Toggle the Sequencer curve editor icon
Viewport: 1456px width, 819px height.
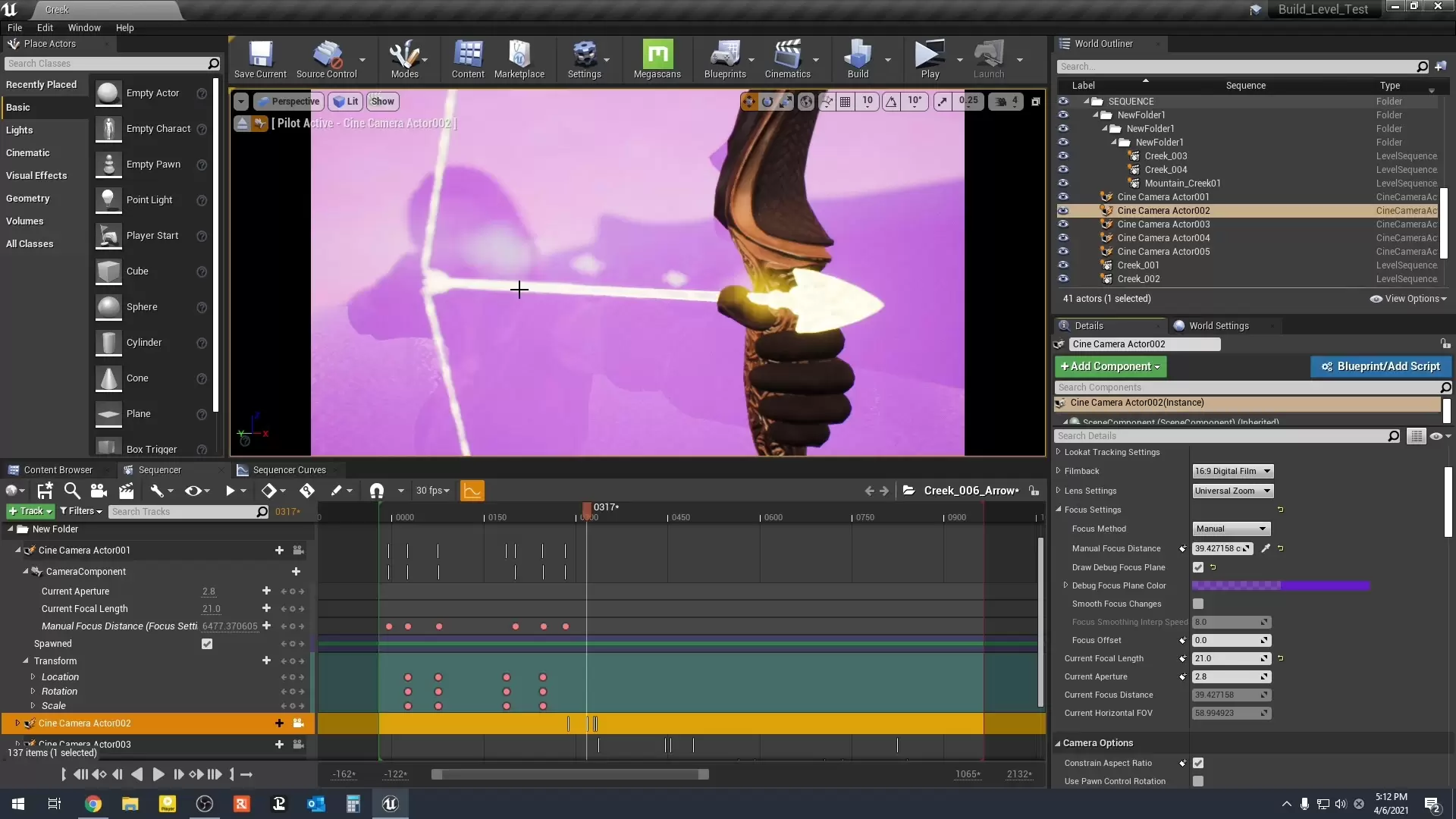pyautogui.click(x=472, y=491)
